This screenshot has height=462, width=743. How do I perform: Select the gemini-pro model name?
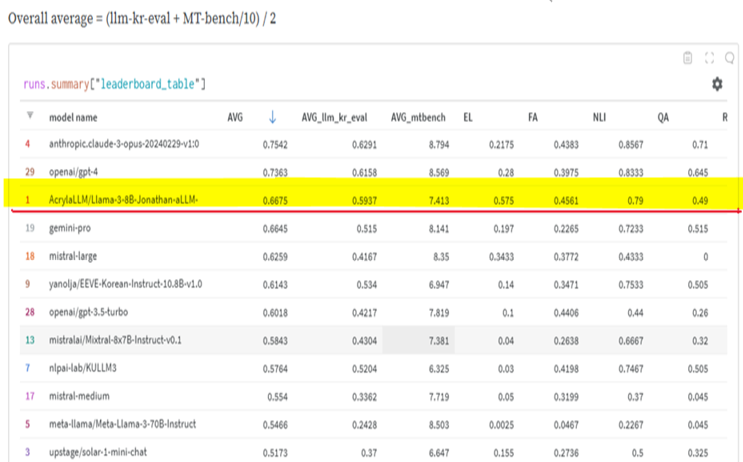coord(70,228)
